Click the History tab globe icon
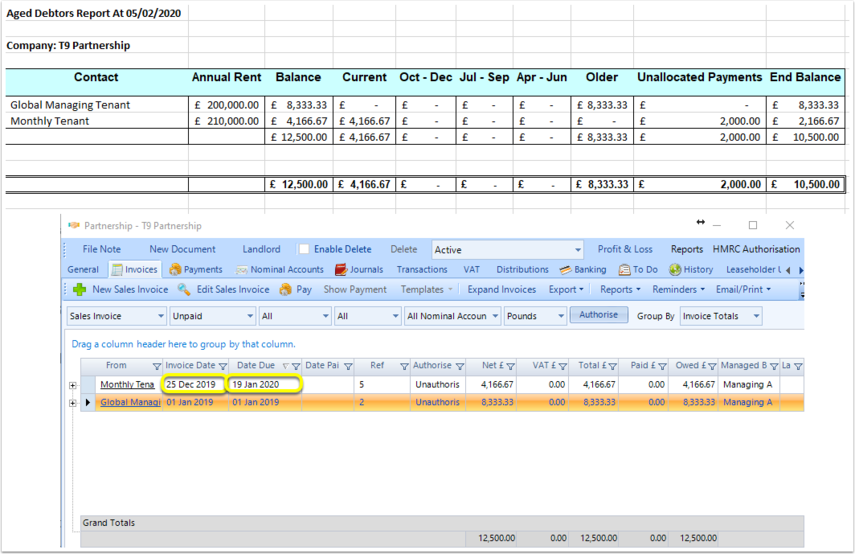This screenshot has height=554, width=855. (x=675, y=269)
